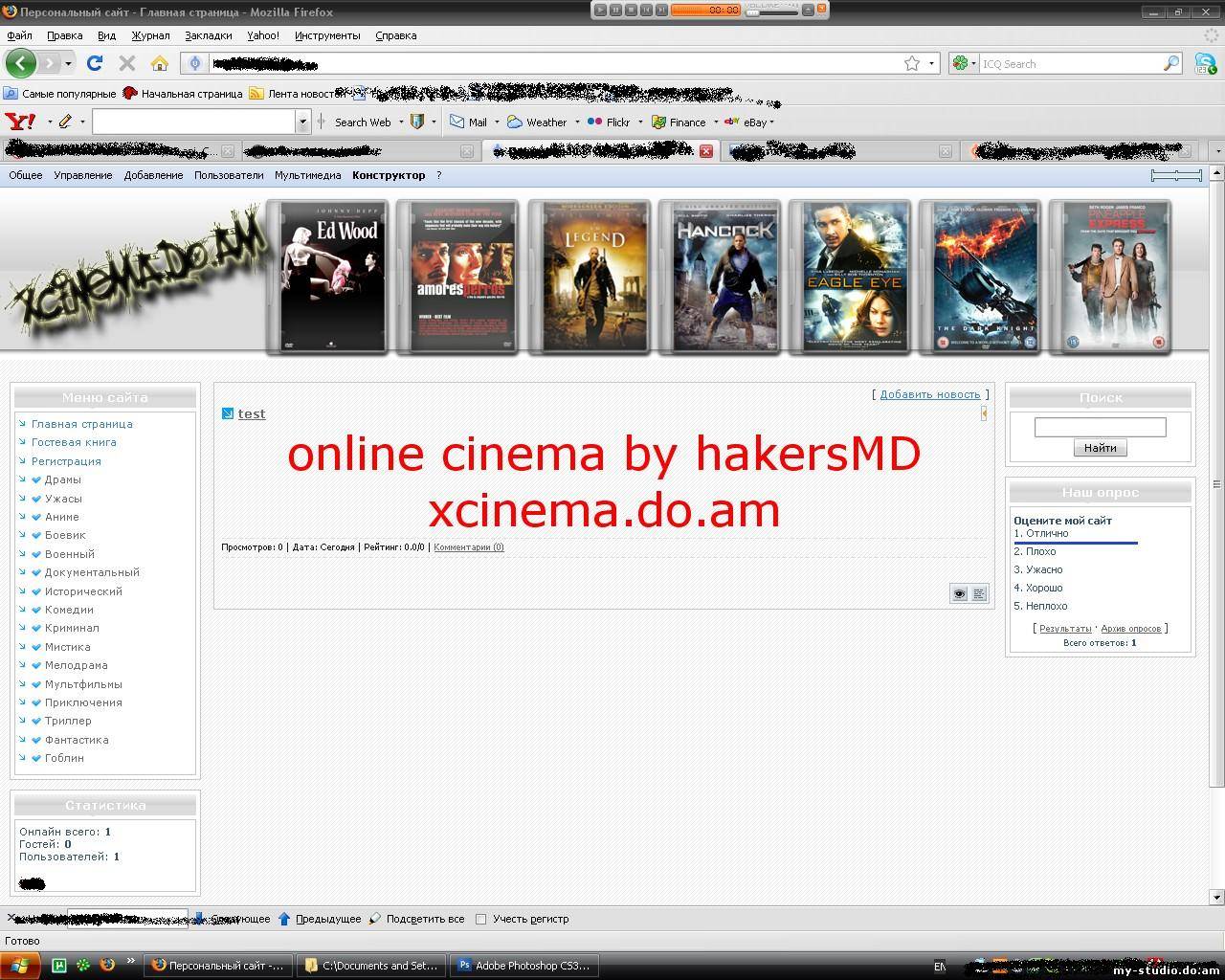Reload the page with the Refresh icon

tap(94, 63)
